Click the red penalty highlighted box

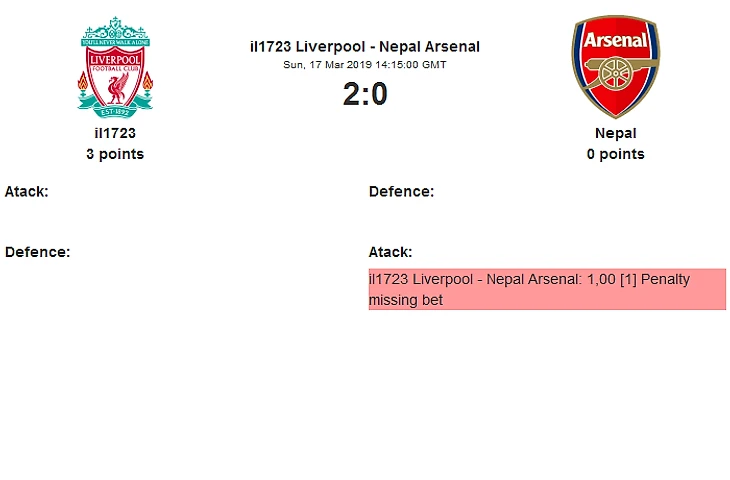[547, 289]
